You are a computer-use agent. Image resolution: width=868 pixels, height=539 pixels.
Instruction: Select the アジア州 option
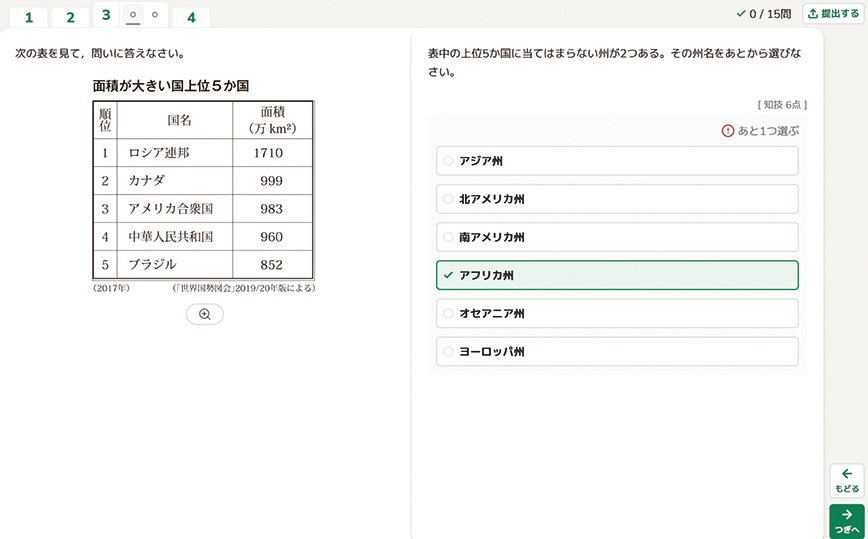point(617,161)
